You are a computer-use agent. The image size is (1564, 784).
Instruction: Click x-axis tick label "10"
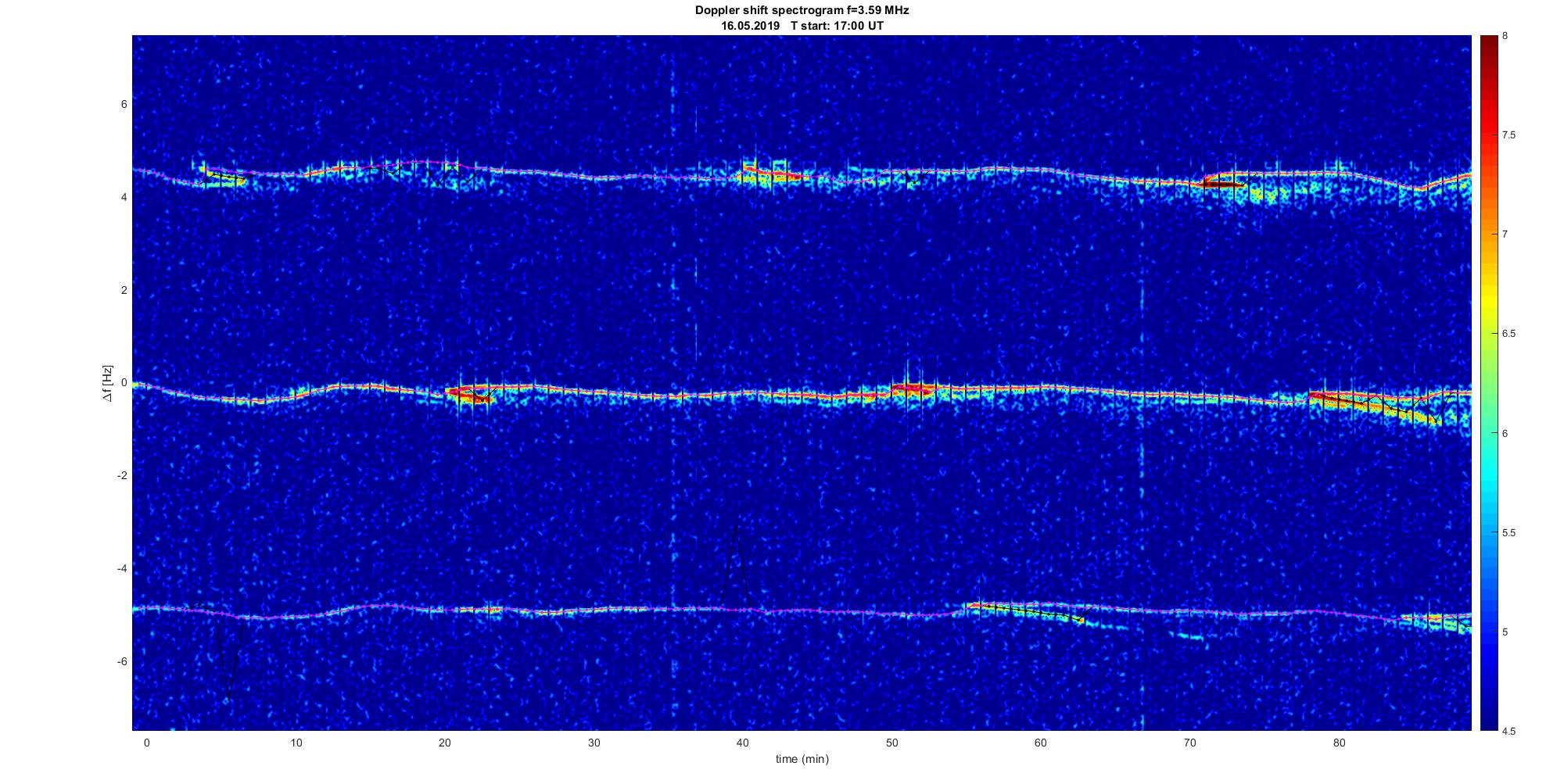296,743
